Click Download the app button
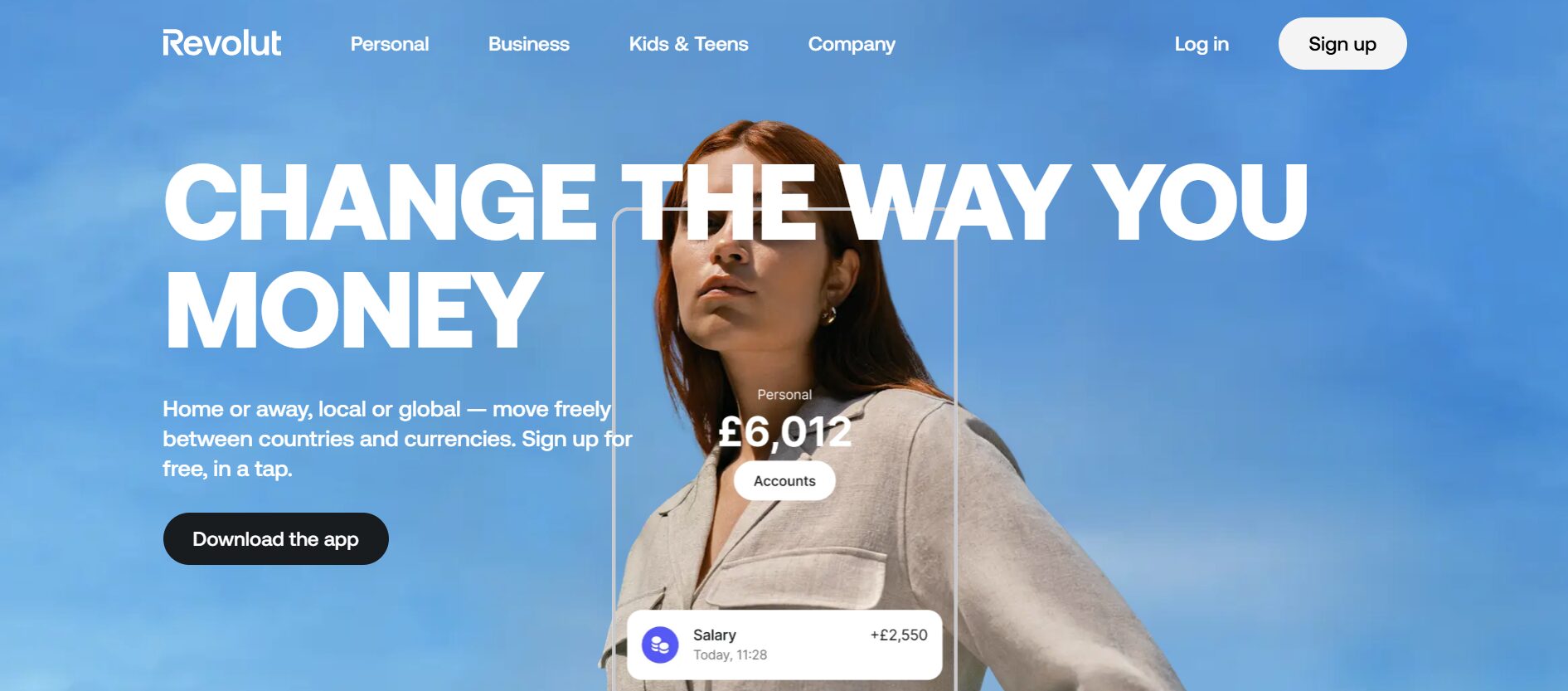Screen dimensions: 1568x691 click(x=276, y=539)
